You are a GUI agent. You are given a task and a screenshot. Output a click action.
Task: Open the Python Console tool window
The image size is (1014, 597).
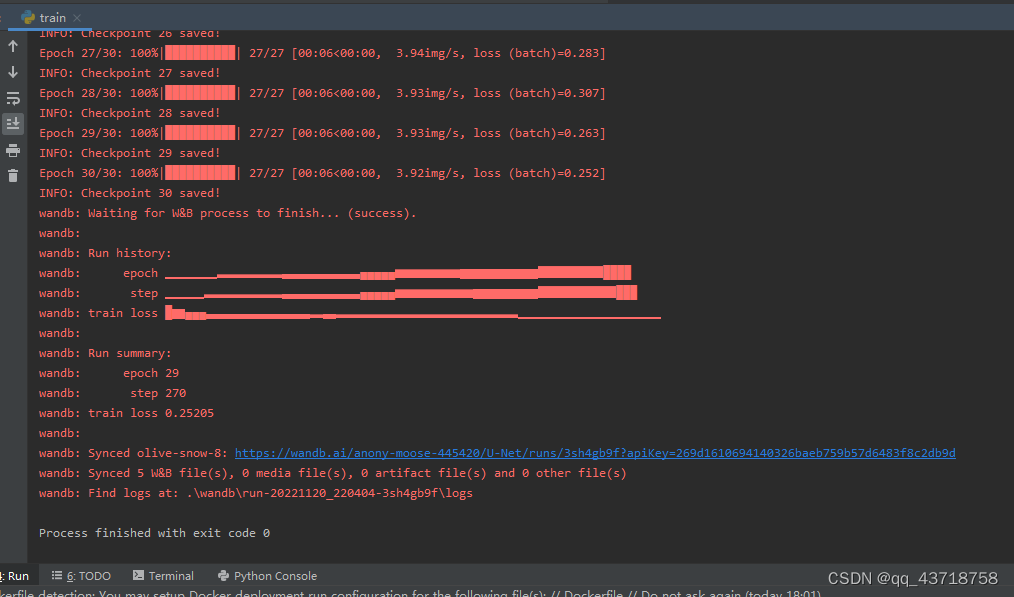268,576
